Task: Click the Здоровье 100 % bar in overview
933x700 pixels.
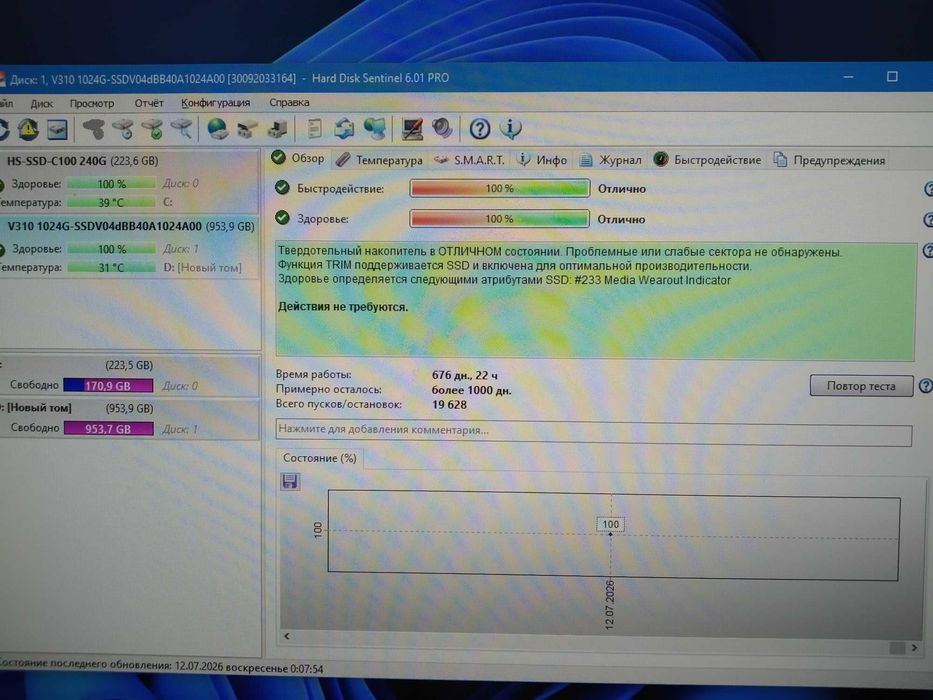Action: 499,218
